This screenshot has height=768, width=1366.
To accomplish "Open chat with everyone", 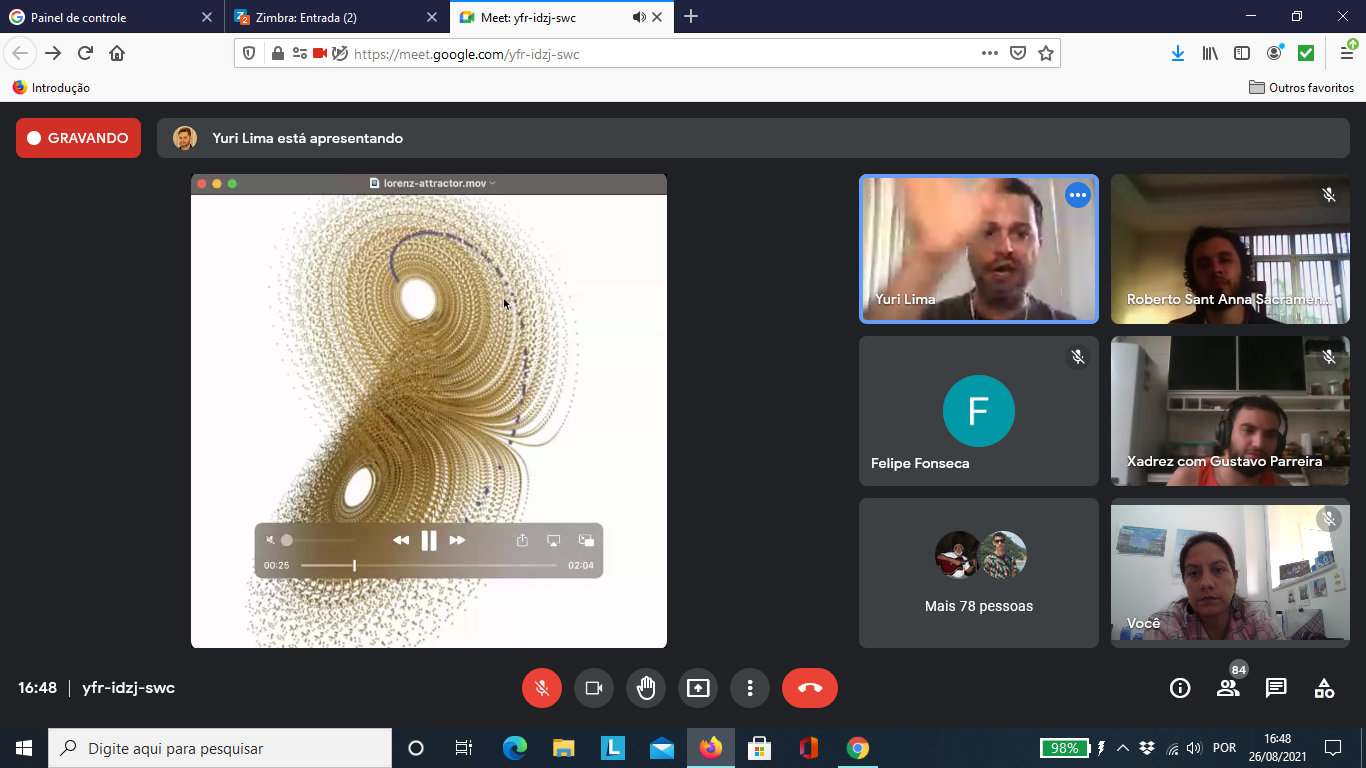I will pos(1276,688).
